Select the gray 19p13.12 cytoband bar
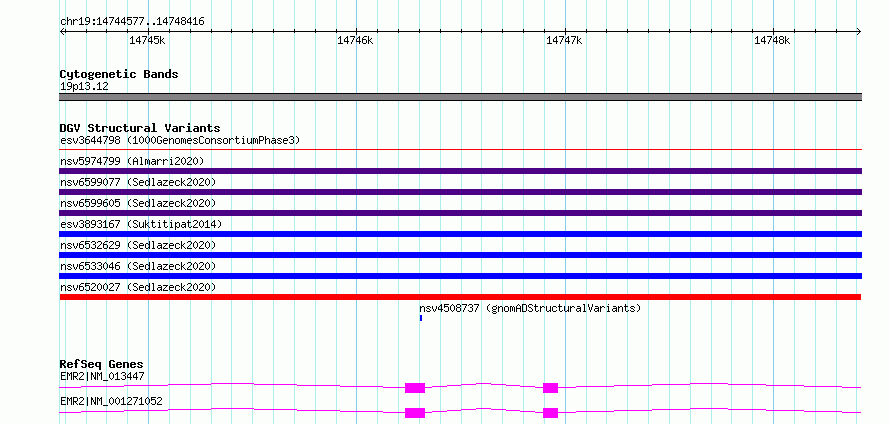Screen dimensions: 890x424 tap(460, 97)
